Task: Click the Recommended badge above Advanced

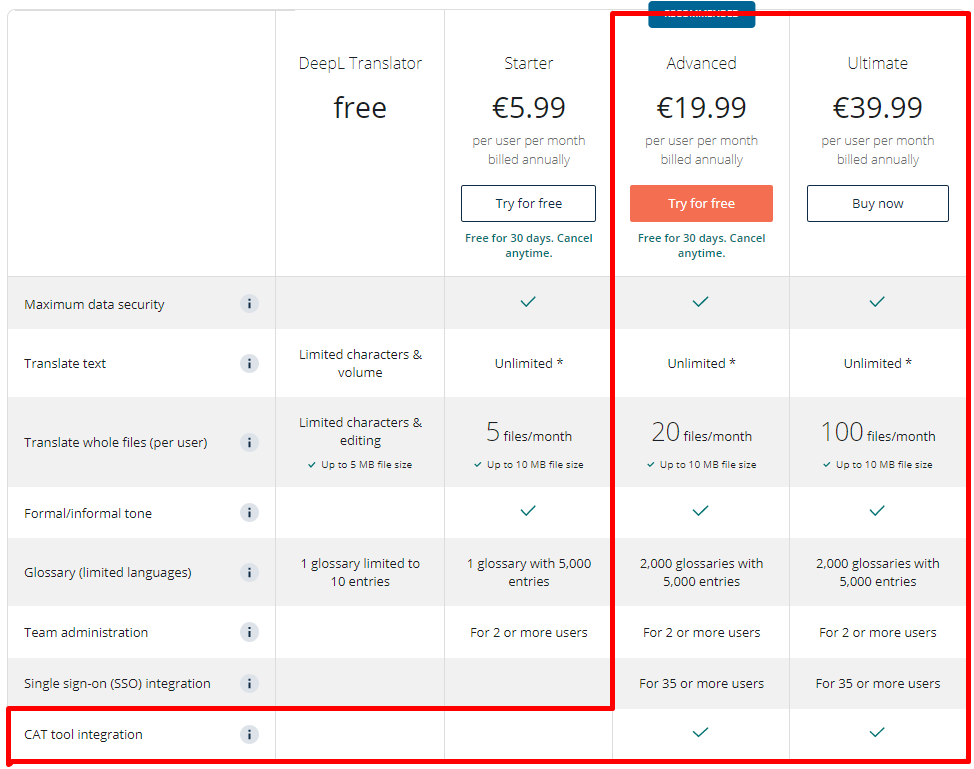Action: point(701,14)
